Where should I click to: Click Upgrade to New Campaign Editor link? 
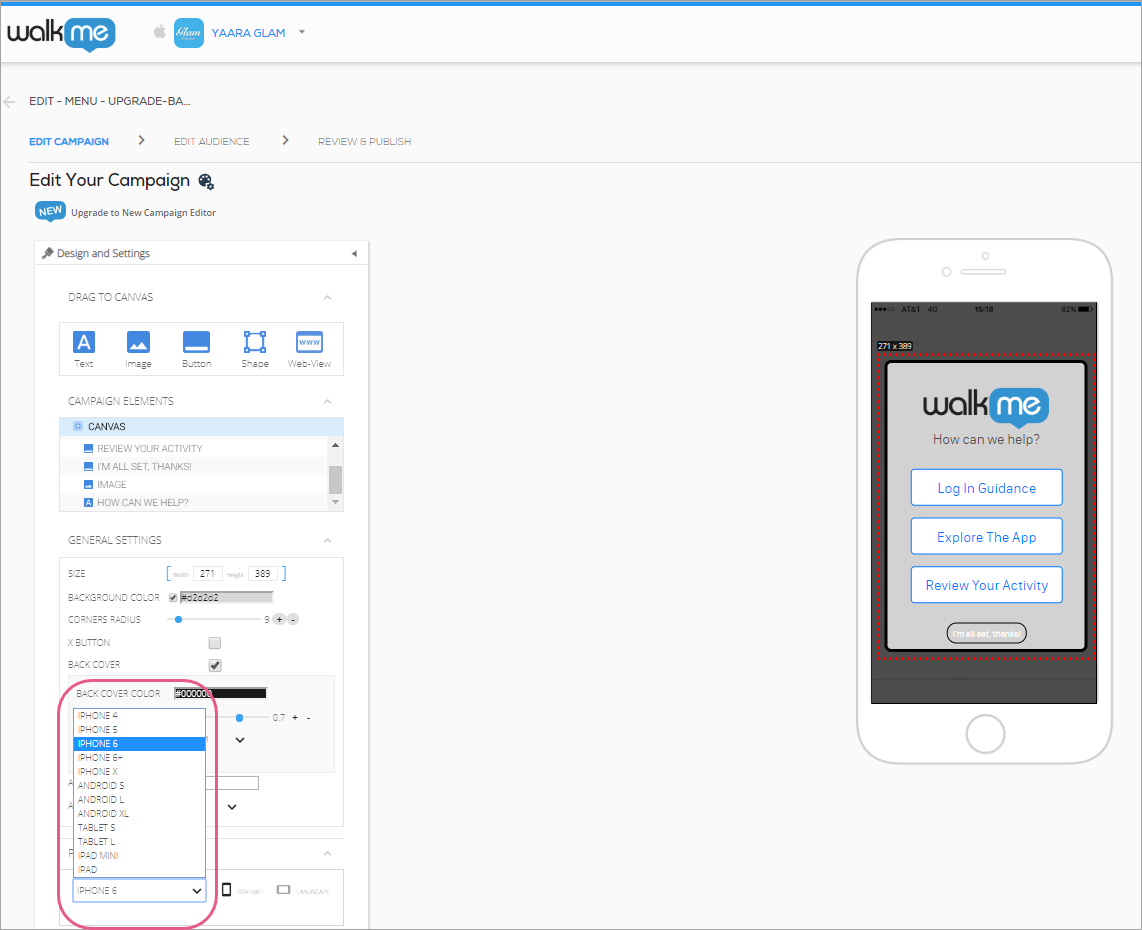(x=143, y=213)
